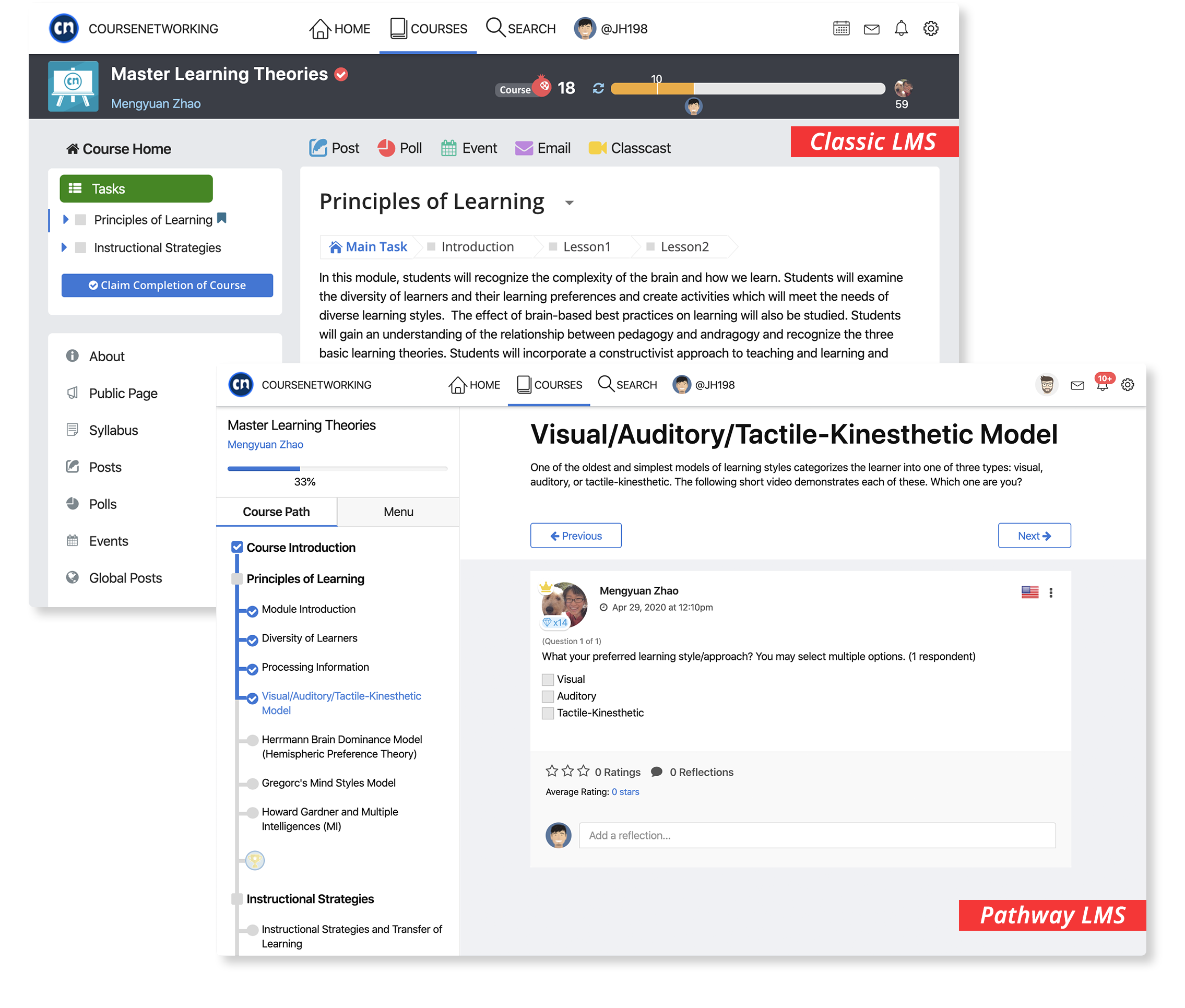Click the course refresh sync icon

coord(598,88)
